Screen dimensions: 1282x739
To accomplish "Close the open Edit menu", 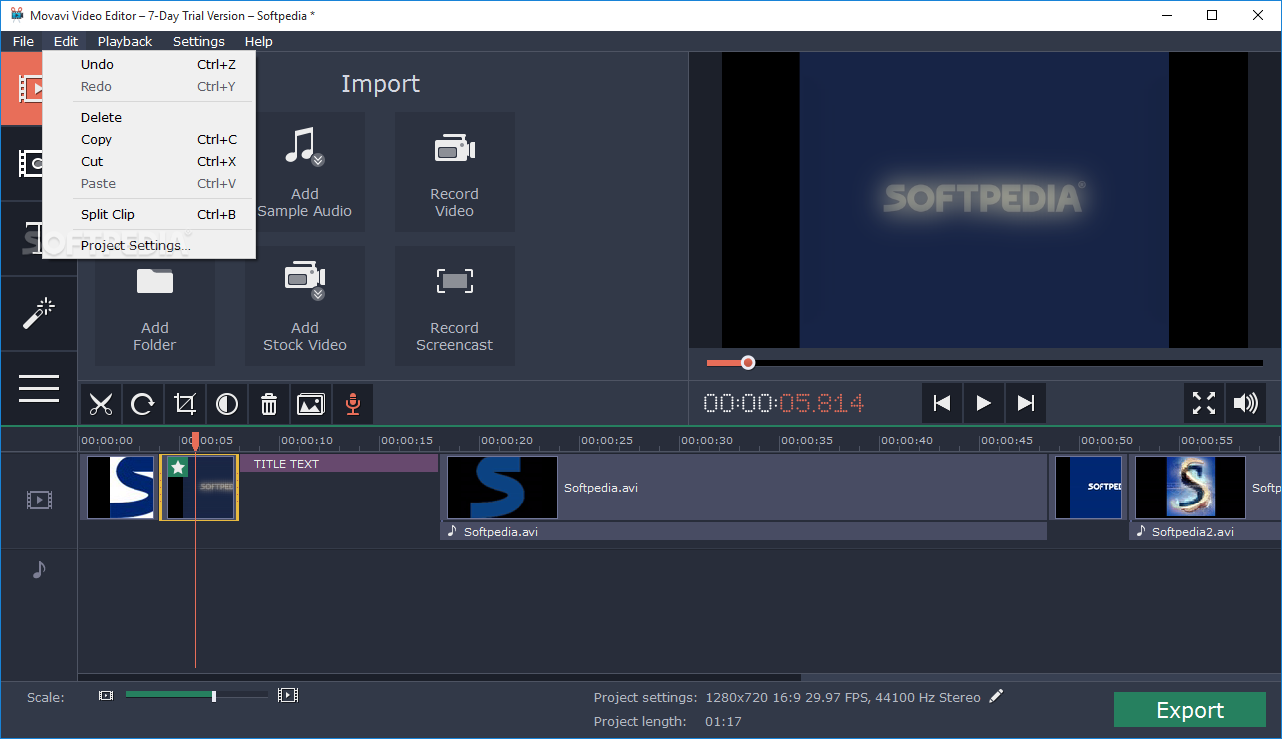I will (66, 41).
